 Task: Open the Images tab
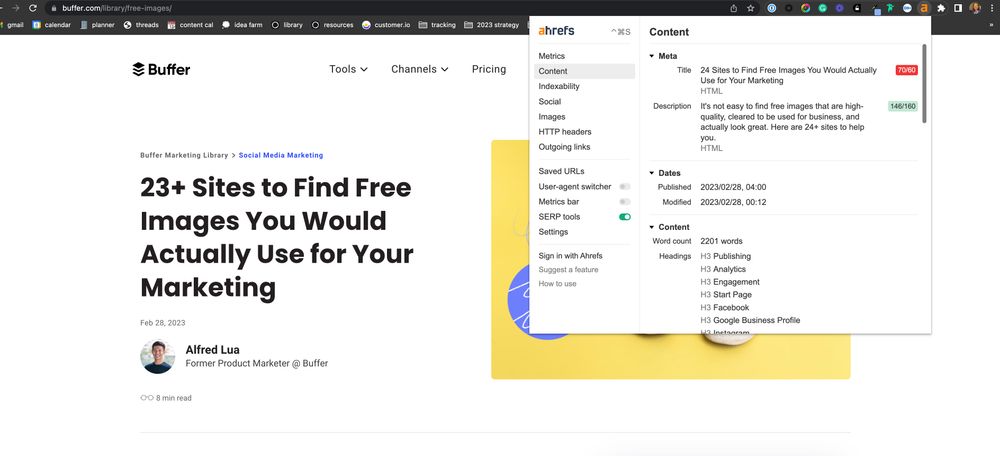point(552,117)
